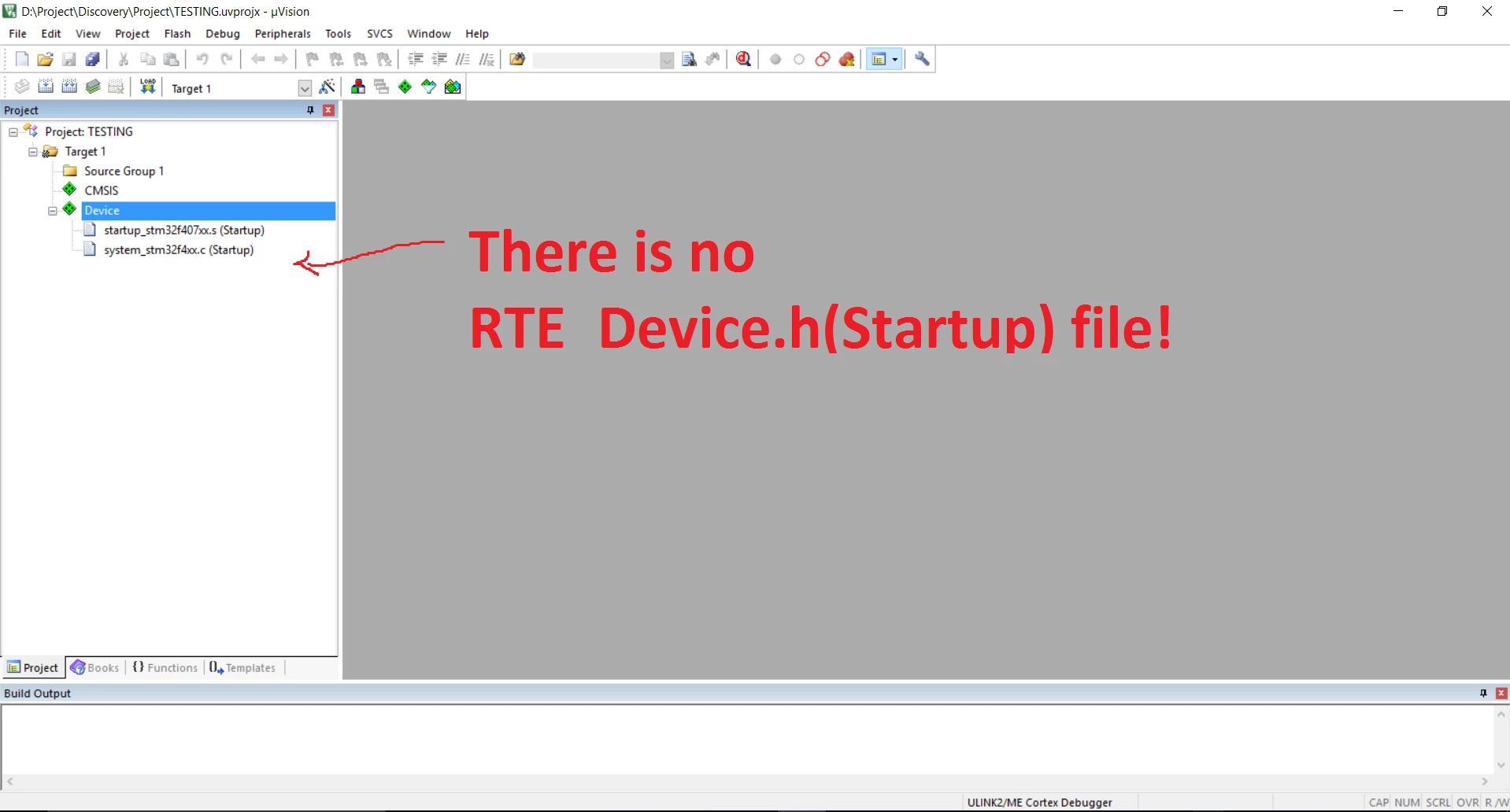Open the Pack Installer icon
The image size is (1510, 812).
click(x=453, y=87)
